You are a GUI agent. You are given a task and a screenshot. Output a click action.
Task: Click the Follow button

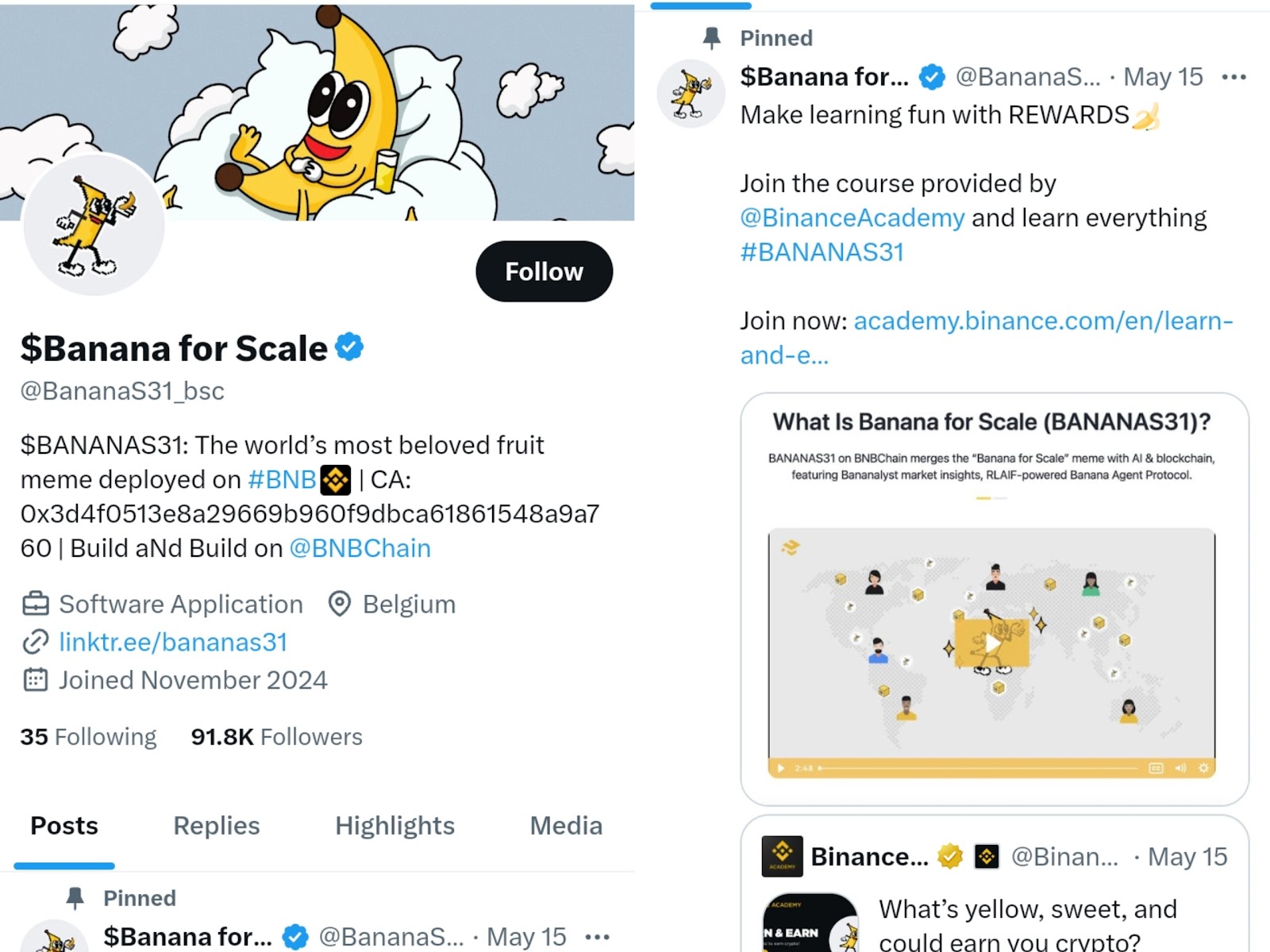[544, 271]
